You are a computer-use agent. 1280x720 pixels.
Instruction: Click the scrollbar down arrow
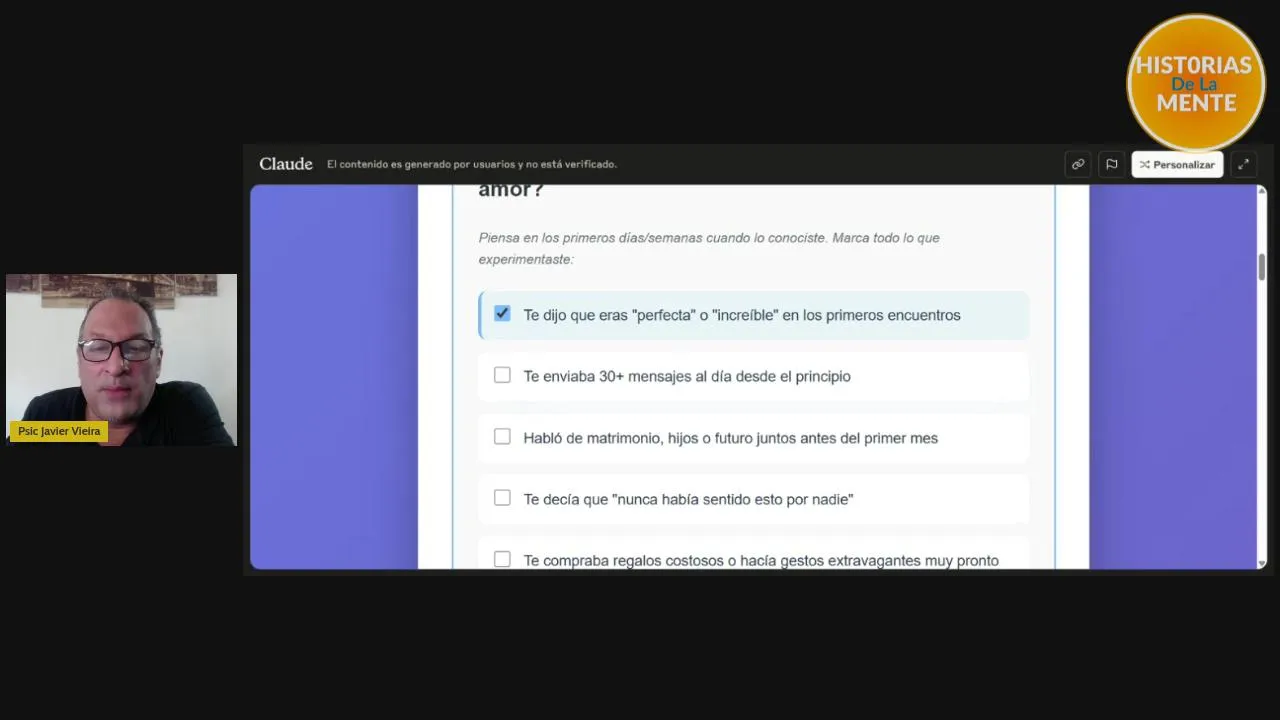coord(1262,563)
